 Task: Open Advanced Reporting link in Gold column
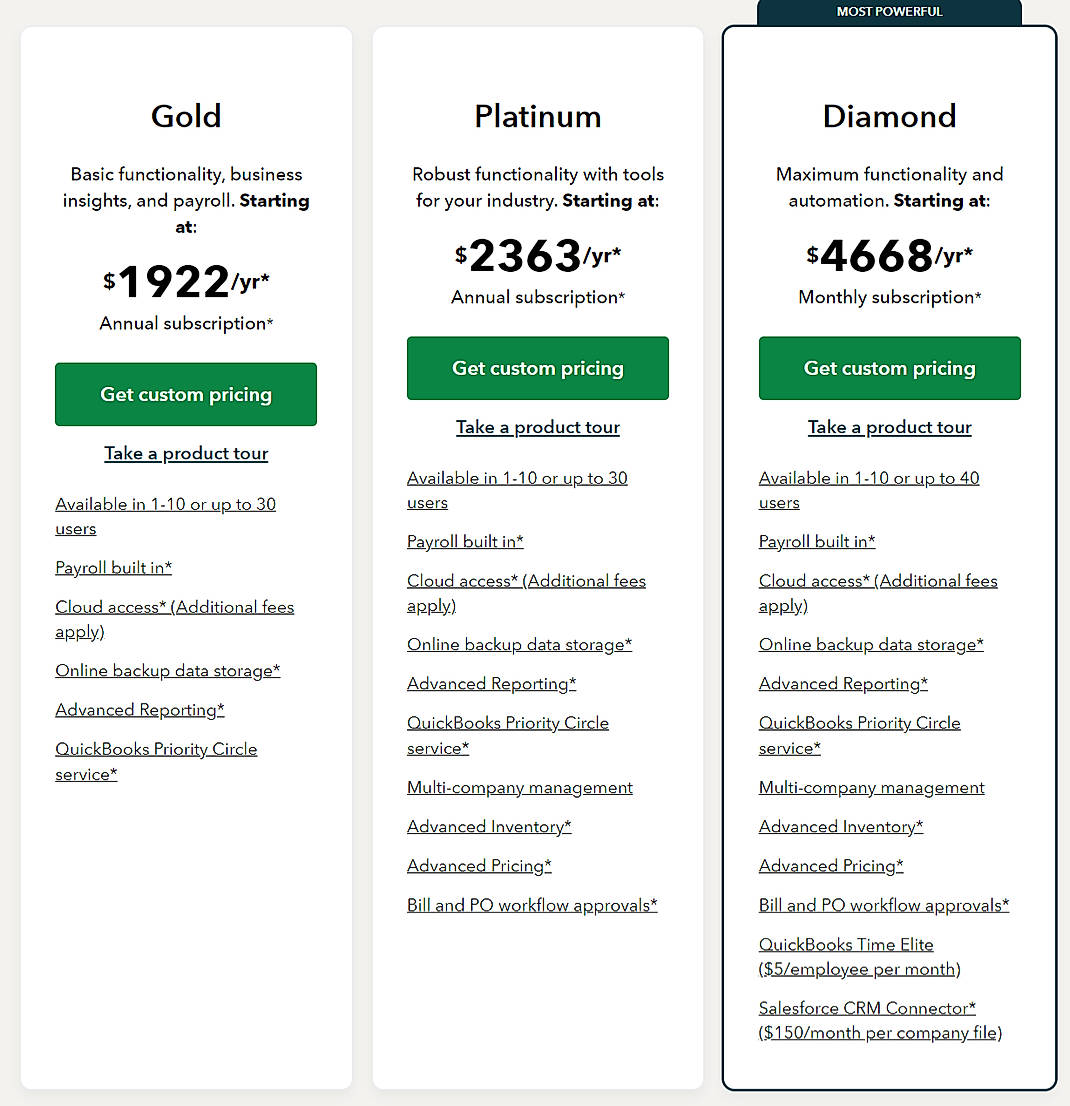(x=139, y=709)
